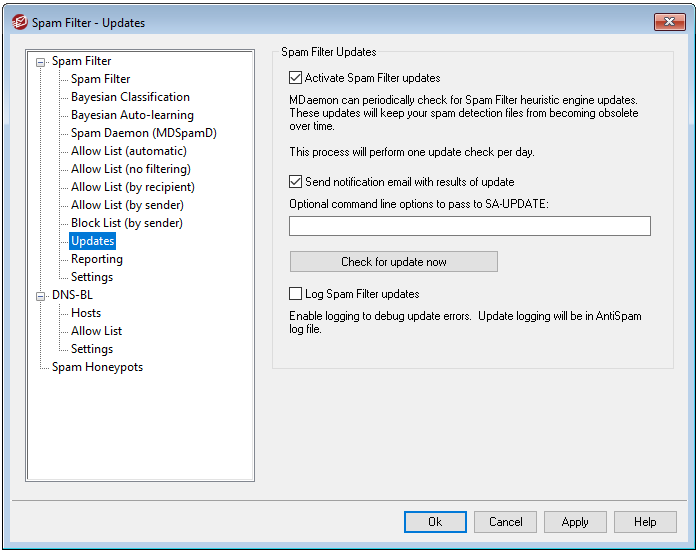
Task: Open Reporting under Spam Filter
Action: point(97,259)
